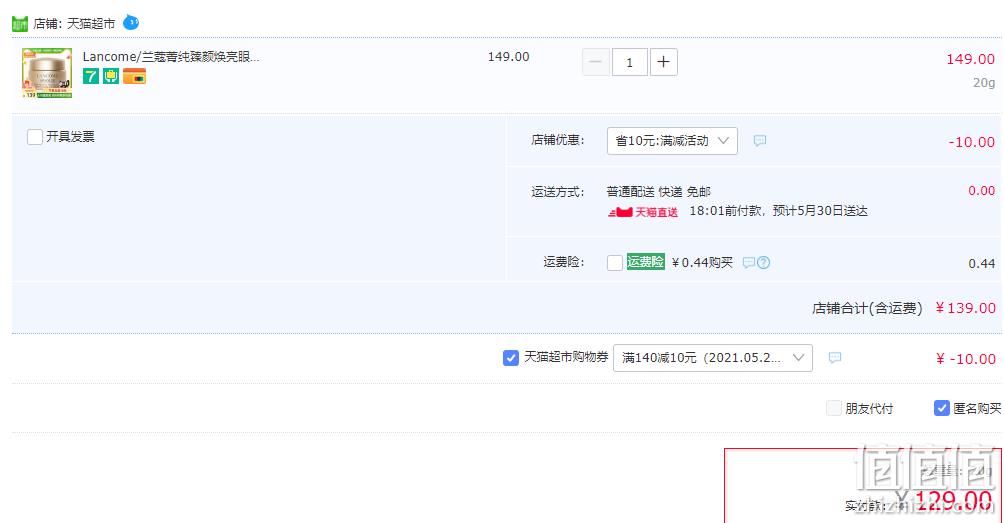This screenshot has width=1004, height=523.
Task: Click the 18:01前付款 delivery estimate text
Action: 778,211
